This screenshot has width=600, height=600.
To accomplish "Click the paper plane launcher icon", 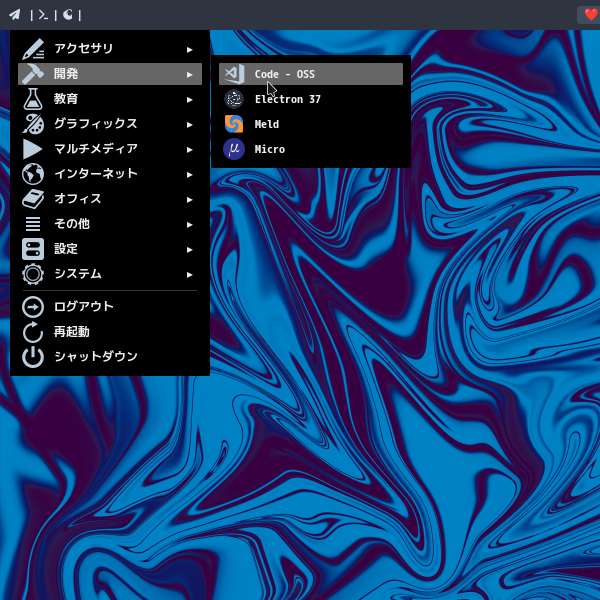I will click(14, 14).
